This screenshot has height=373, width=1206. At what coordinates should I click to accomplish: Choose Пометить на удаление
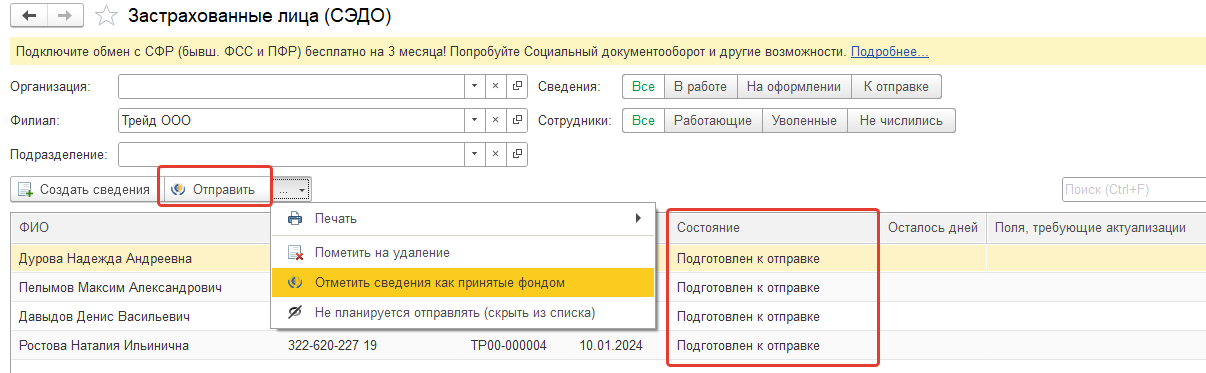coord(464,253)
